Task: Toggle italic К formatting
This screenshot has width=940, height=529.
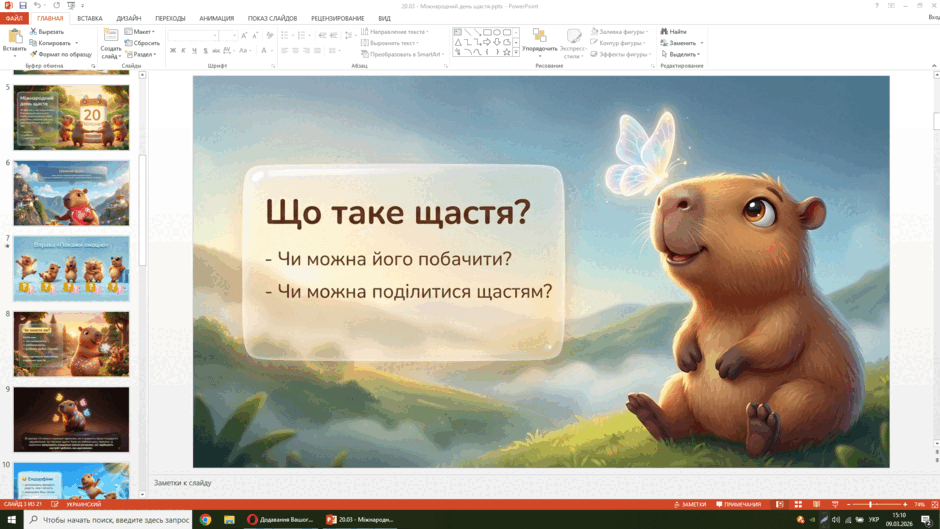Action: point(183,51)
